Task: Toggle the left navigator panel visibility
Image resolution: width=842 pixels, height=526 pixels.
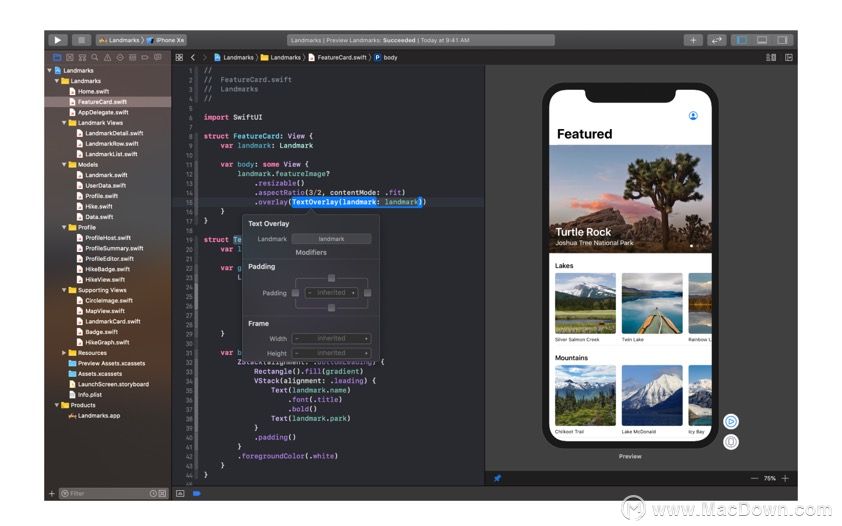Action: tap(742, 40)
